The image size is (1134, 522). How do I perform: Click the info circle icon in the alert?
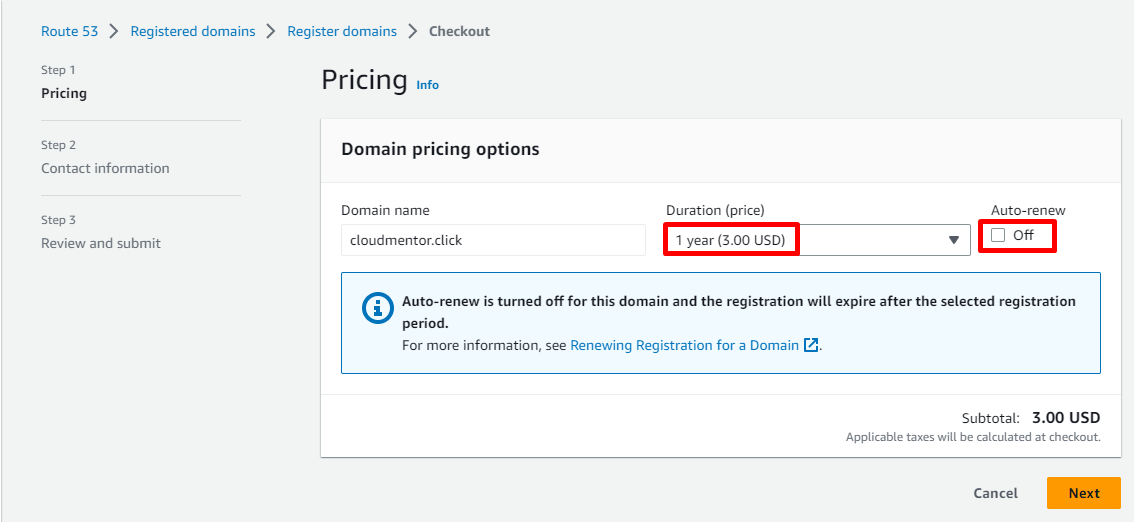coord(377,308)
